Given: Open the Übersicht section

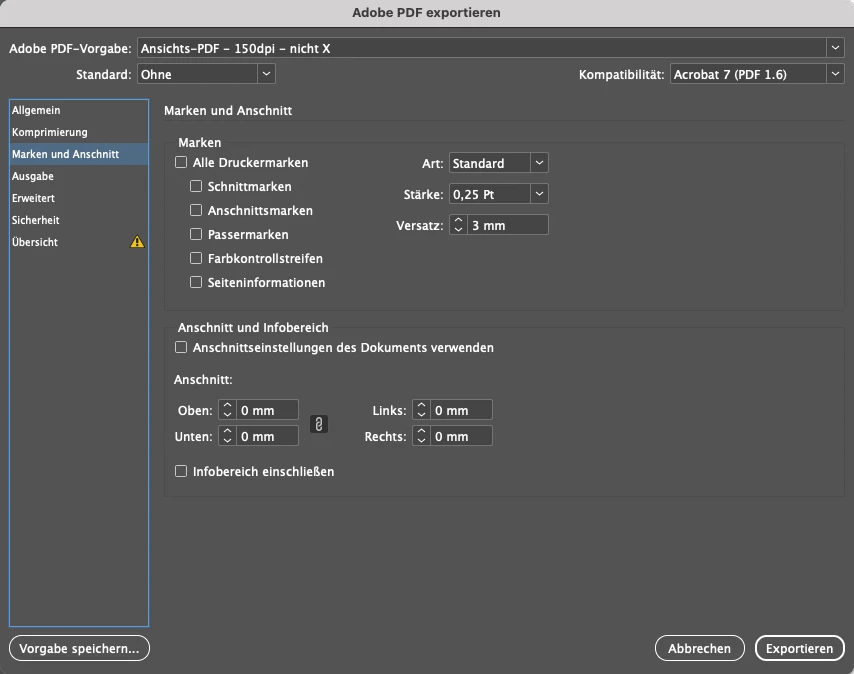Looking at the screenshot, I should click(x=78, y=242).
